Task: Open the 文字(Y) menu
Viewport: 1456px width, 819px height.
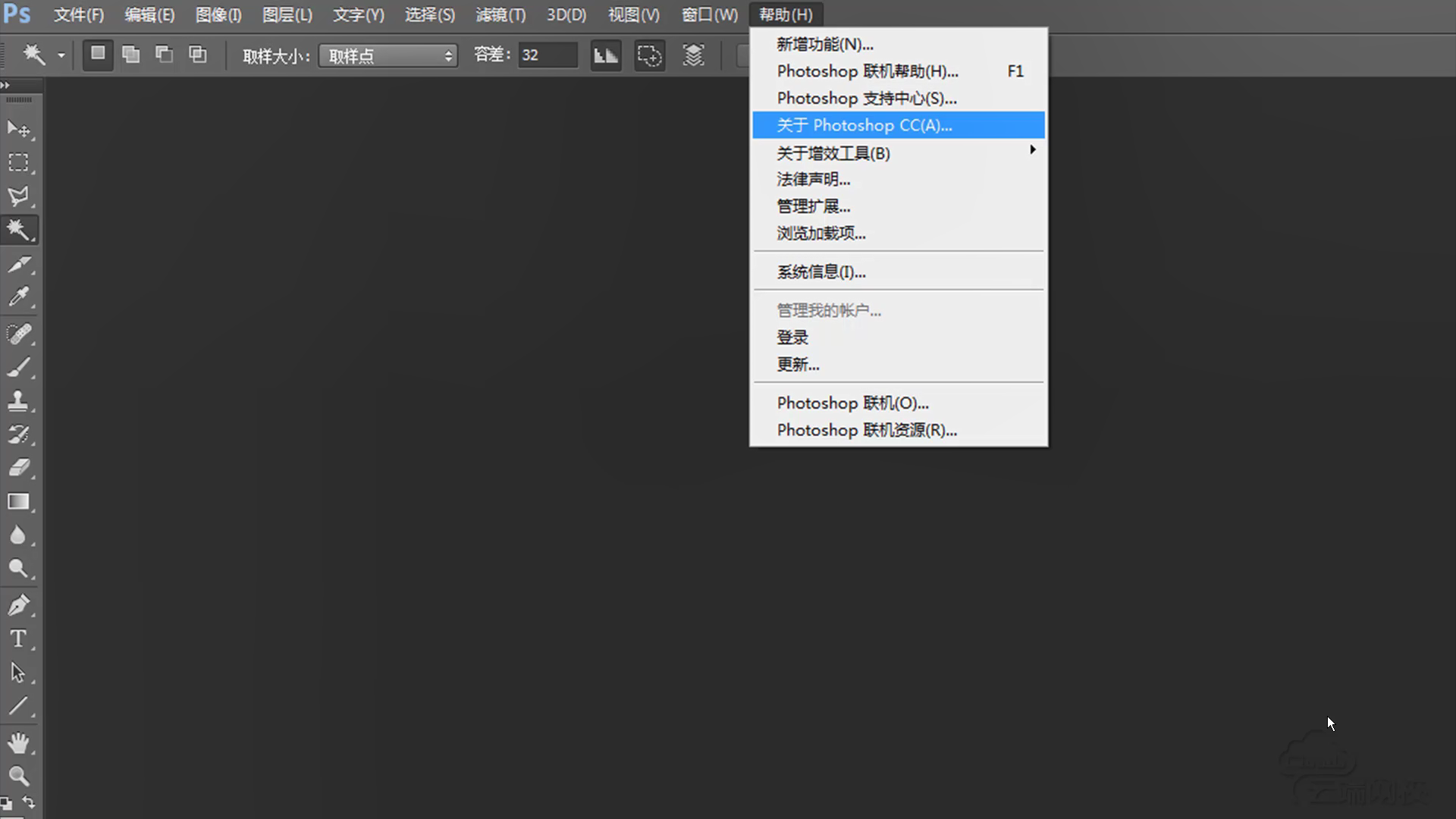Action: tap(359, 14)
